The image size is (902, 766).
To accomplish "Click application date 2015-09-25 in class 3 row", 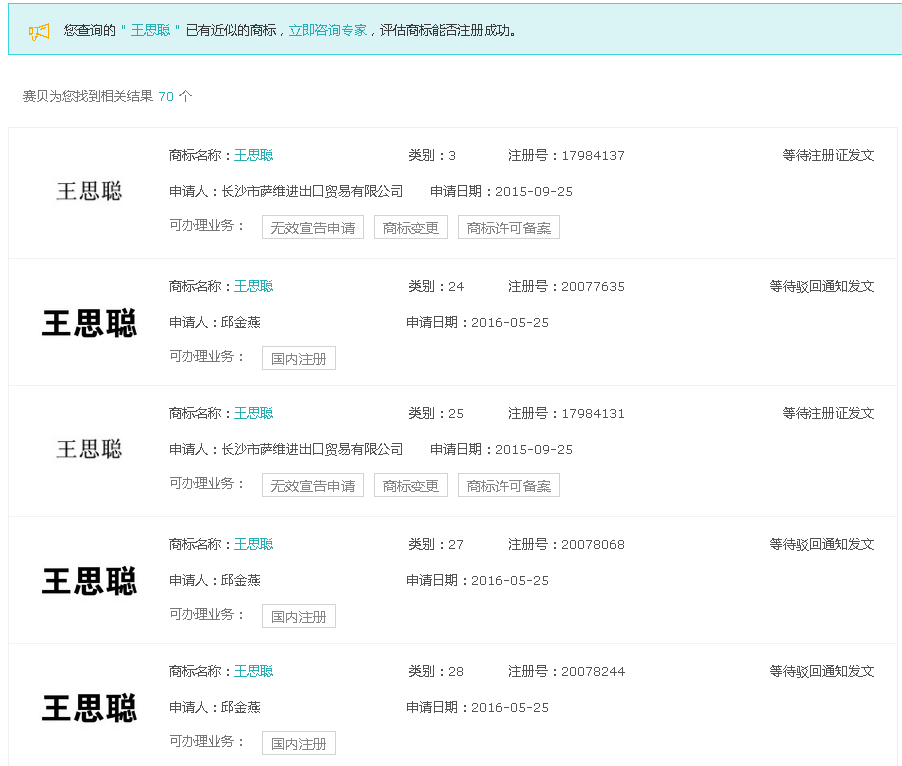I will [534, 192].
